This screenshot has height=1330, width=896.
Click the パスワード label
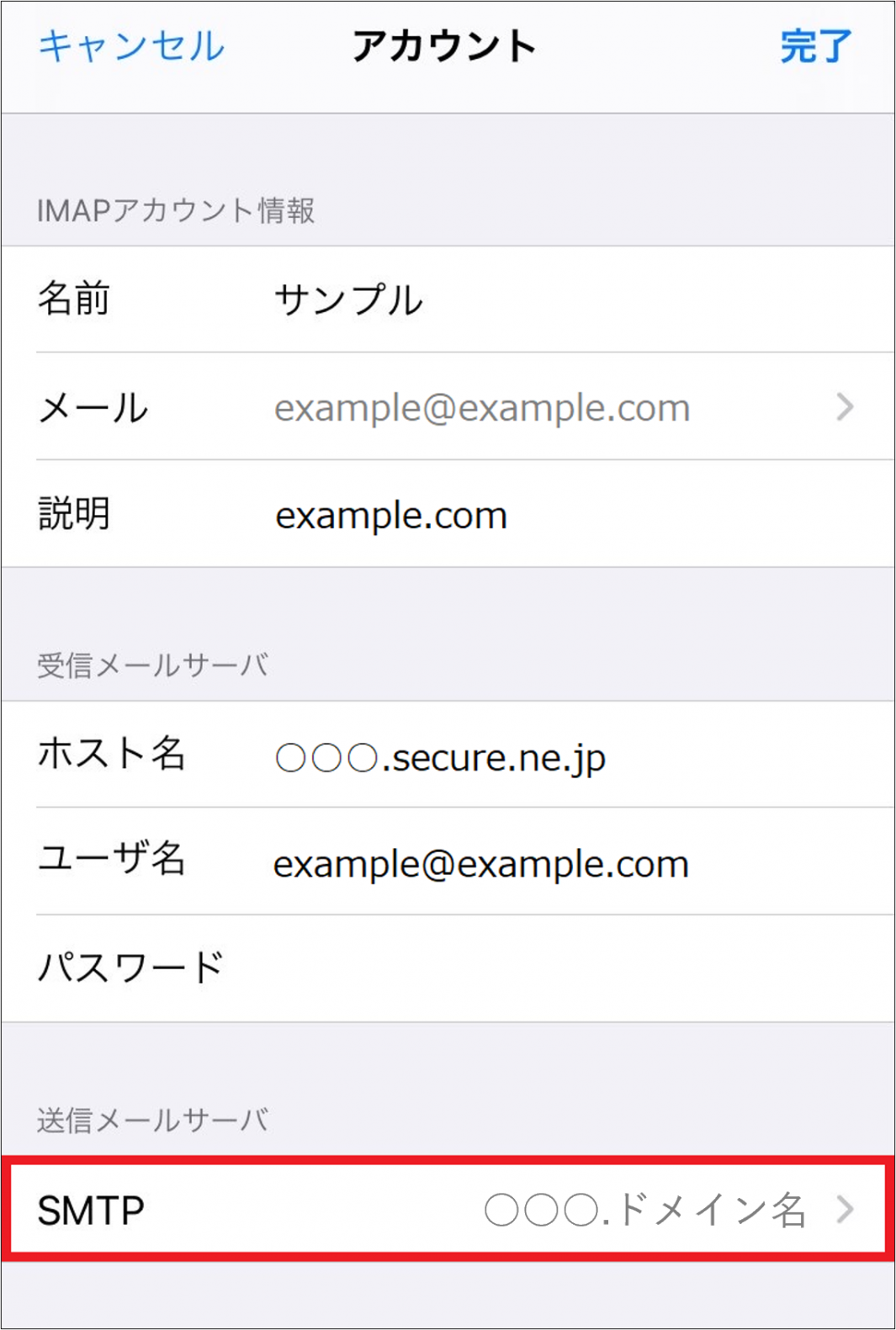point(131,967)
